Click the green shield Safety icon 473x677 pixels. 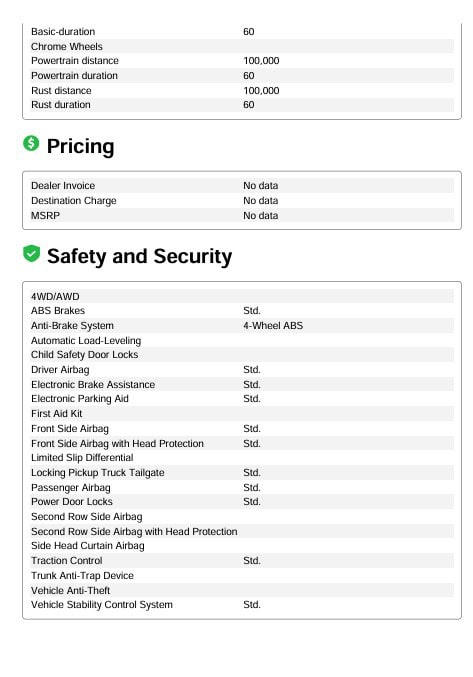(x=31, y=253)
